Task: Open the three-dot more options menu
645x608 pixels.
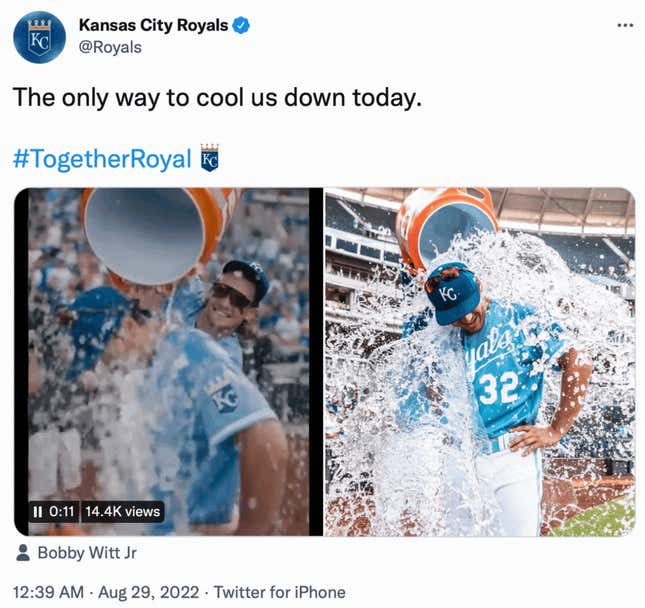Action: point(625,26)
